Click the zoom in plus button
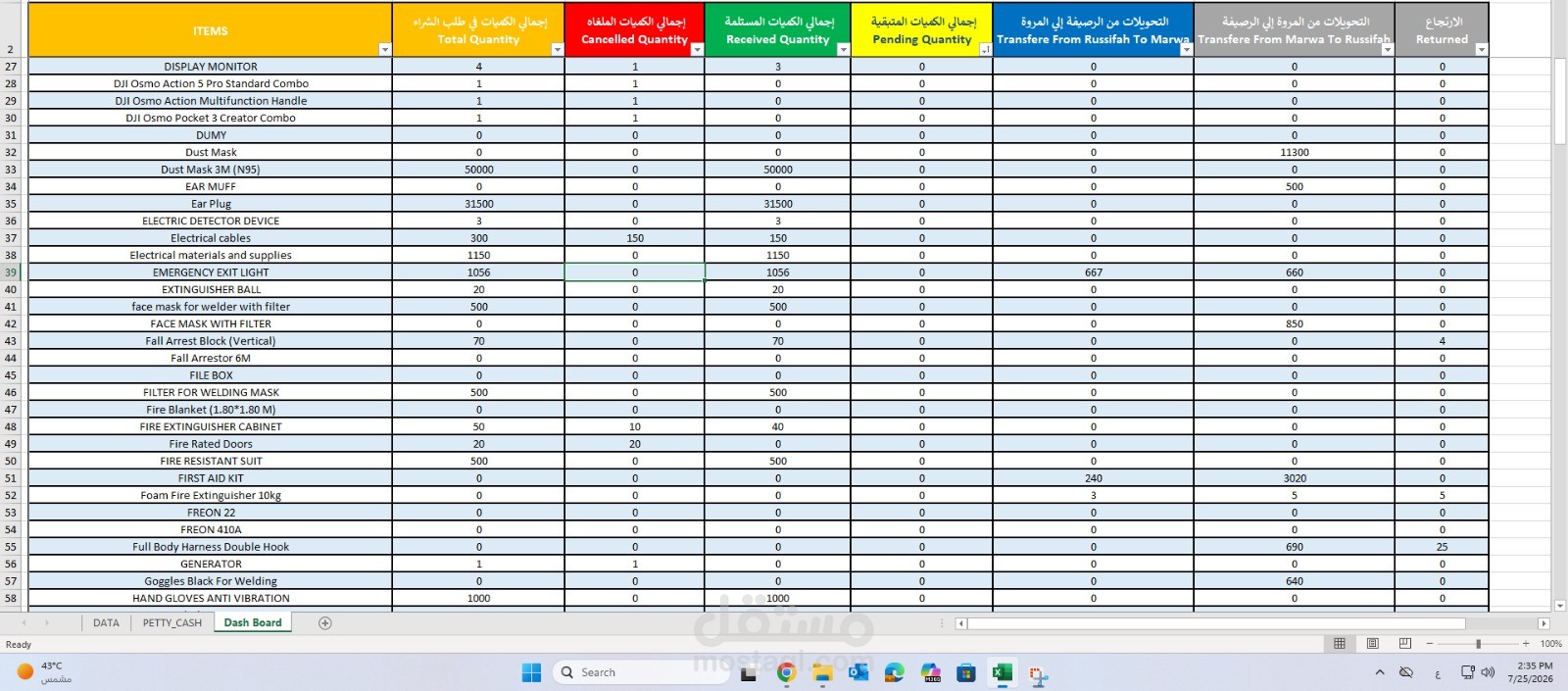 click(x=1526, y=644)
